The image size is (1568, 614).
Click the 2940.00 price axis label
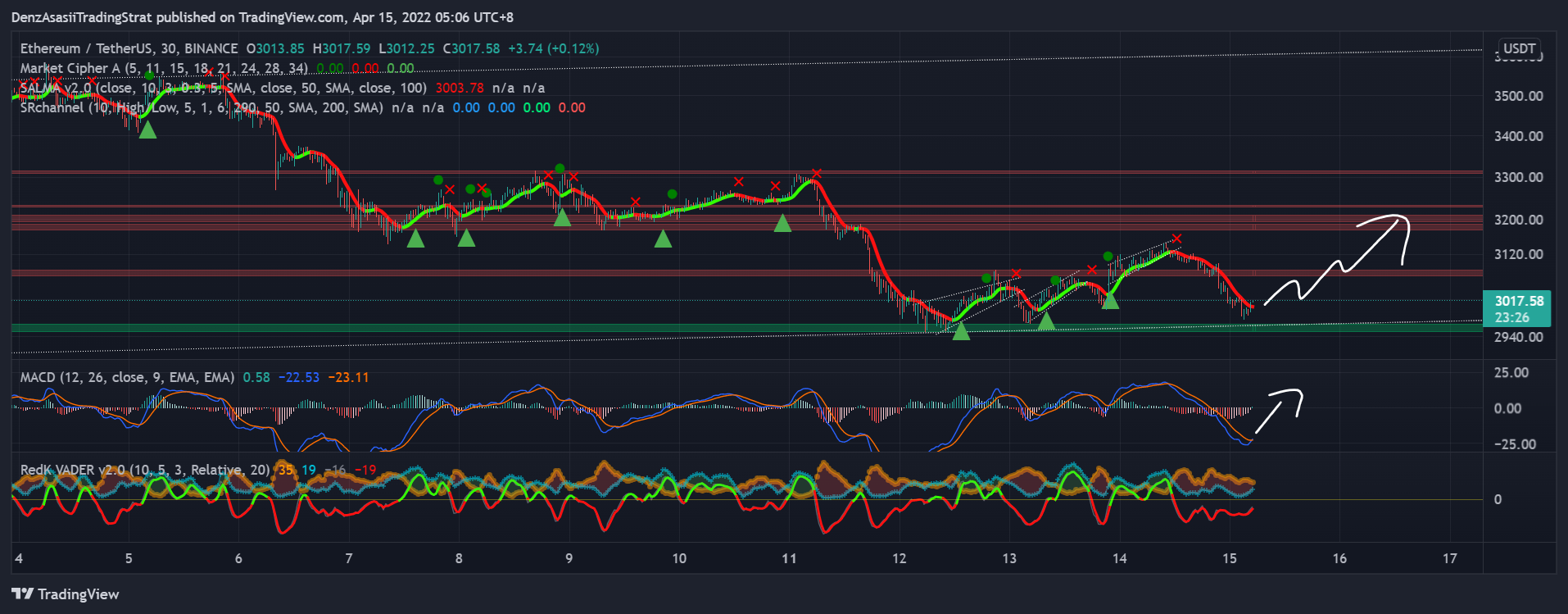click(x=1519, y=337)
